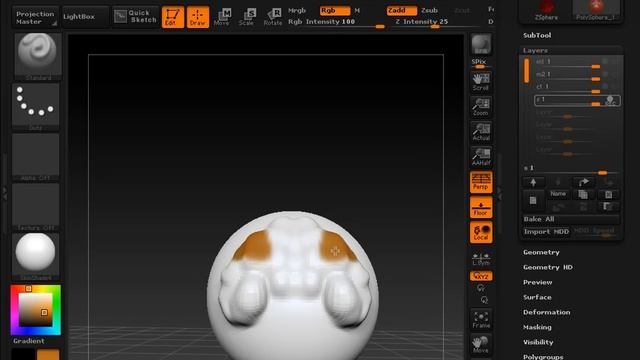640x360 pixels.
Task: Toggle Persp perspective view
Action: (x=481, y=182)
